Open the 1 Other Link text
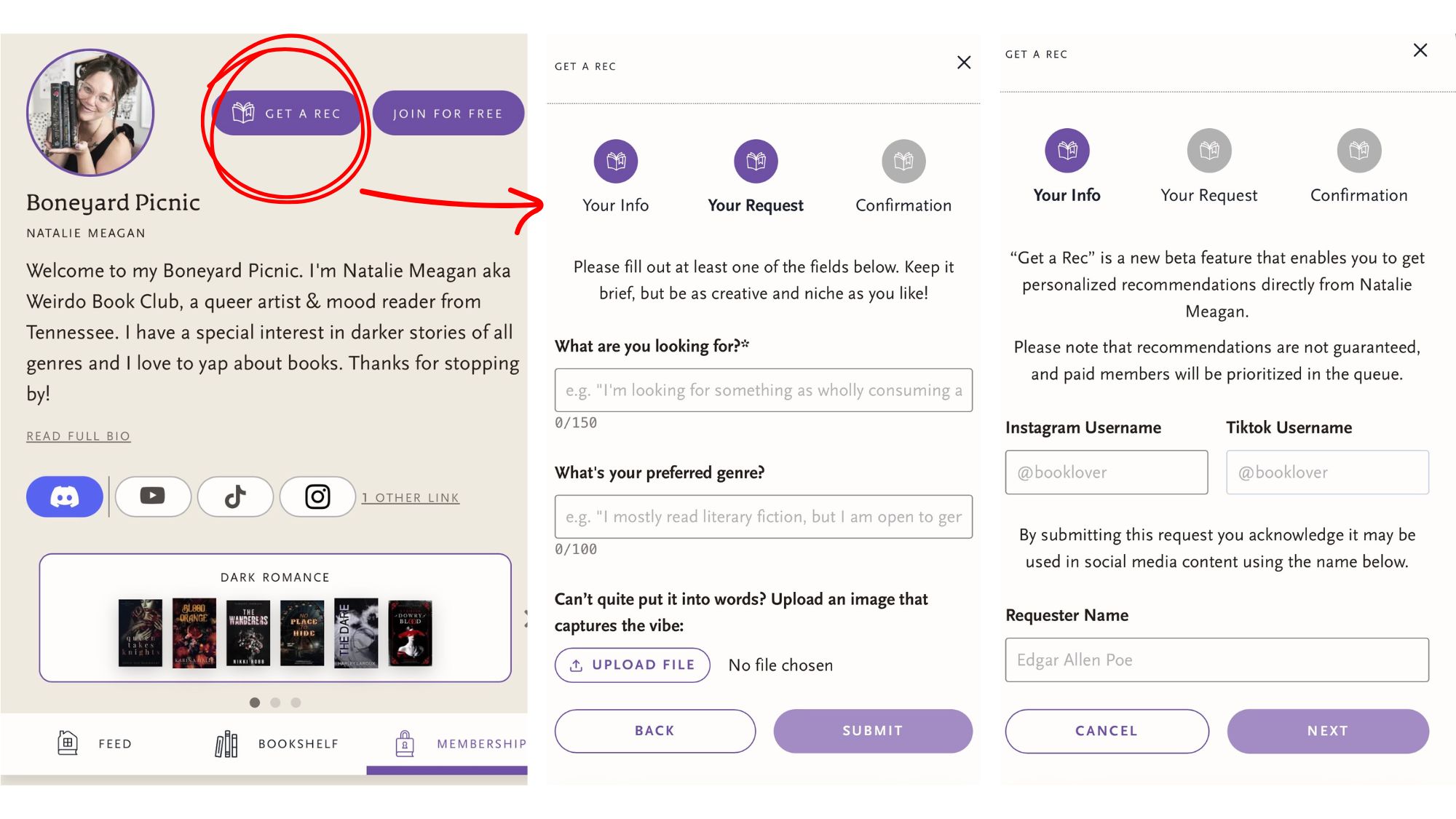Image resolution: width=1456 pixels, height=819 pixels. [x=411, y=498]
